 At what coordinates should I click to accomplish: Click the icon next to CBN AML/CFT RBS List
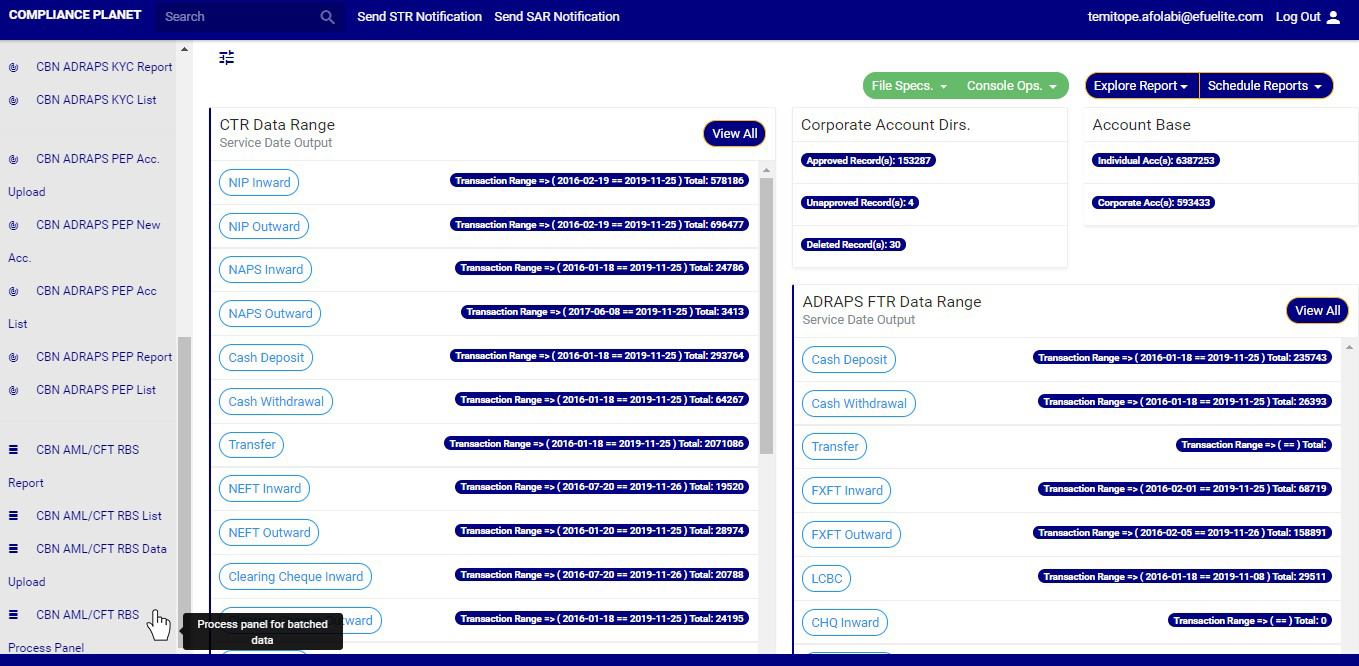click(x=14, y=516)
